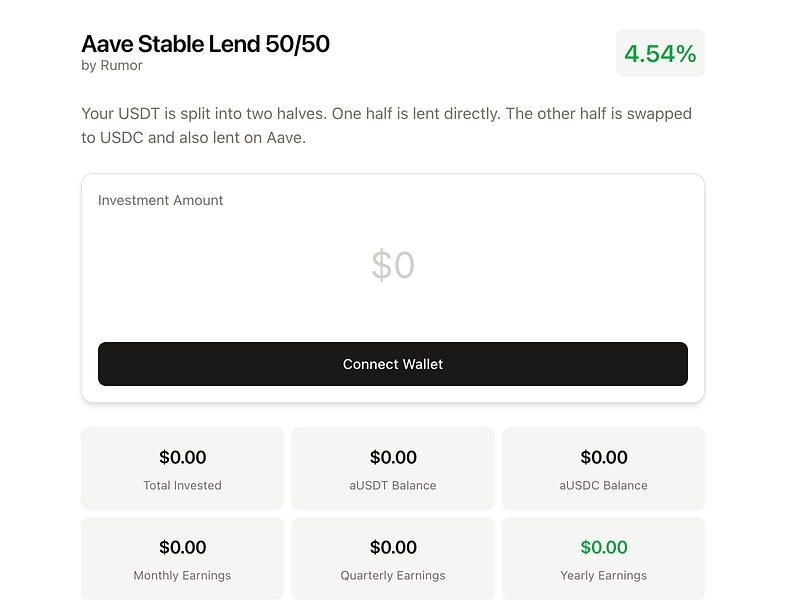Select the Yearly Earnings label
The width and height of the screenshot is (800, 600).
click(x=603, y=575)
